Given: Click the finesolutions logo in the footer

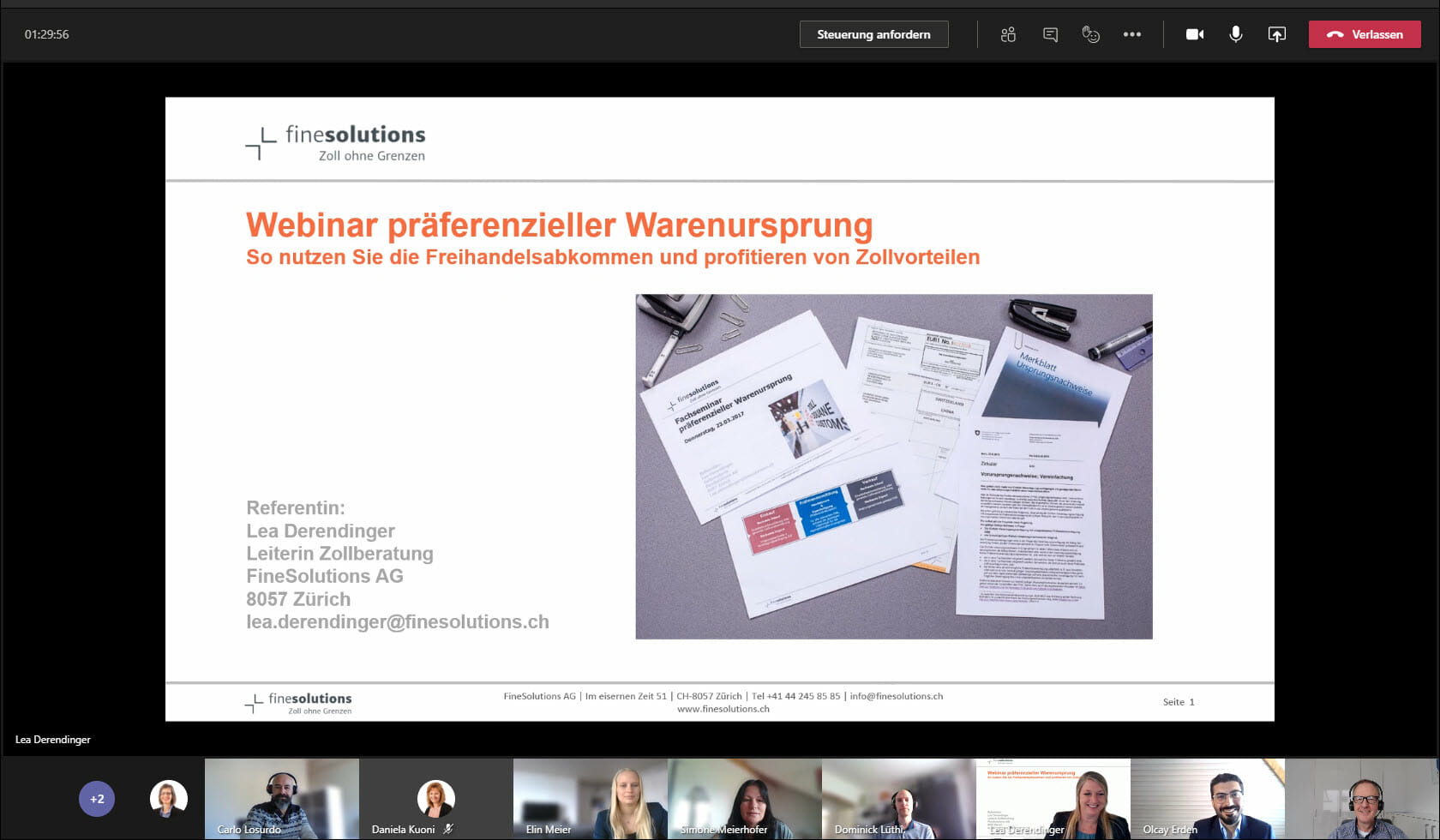Looking at the screenshot, I should point(298,702).
